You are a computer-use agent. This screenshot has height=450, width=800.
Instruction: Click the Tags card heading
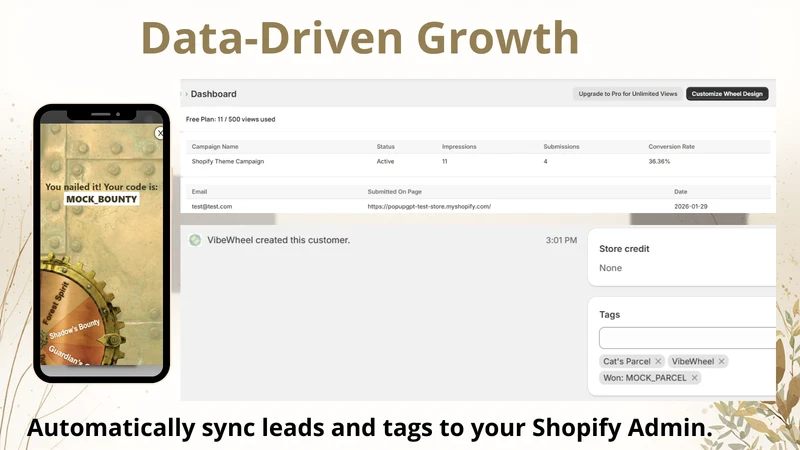click(x=609, y=315)
